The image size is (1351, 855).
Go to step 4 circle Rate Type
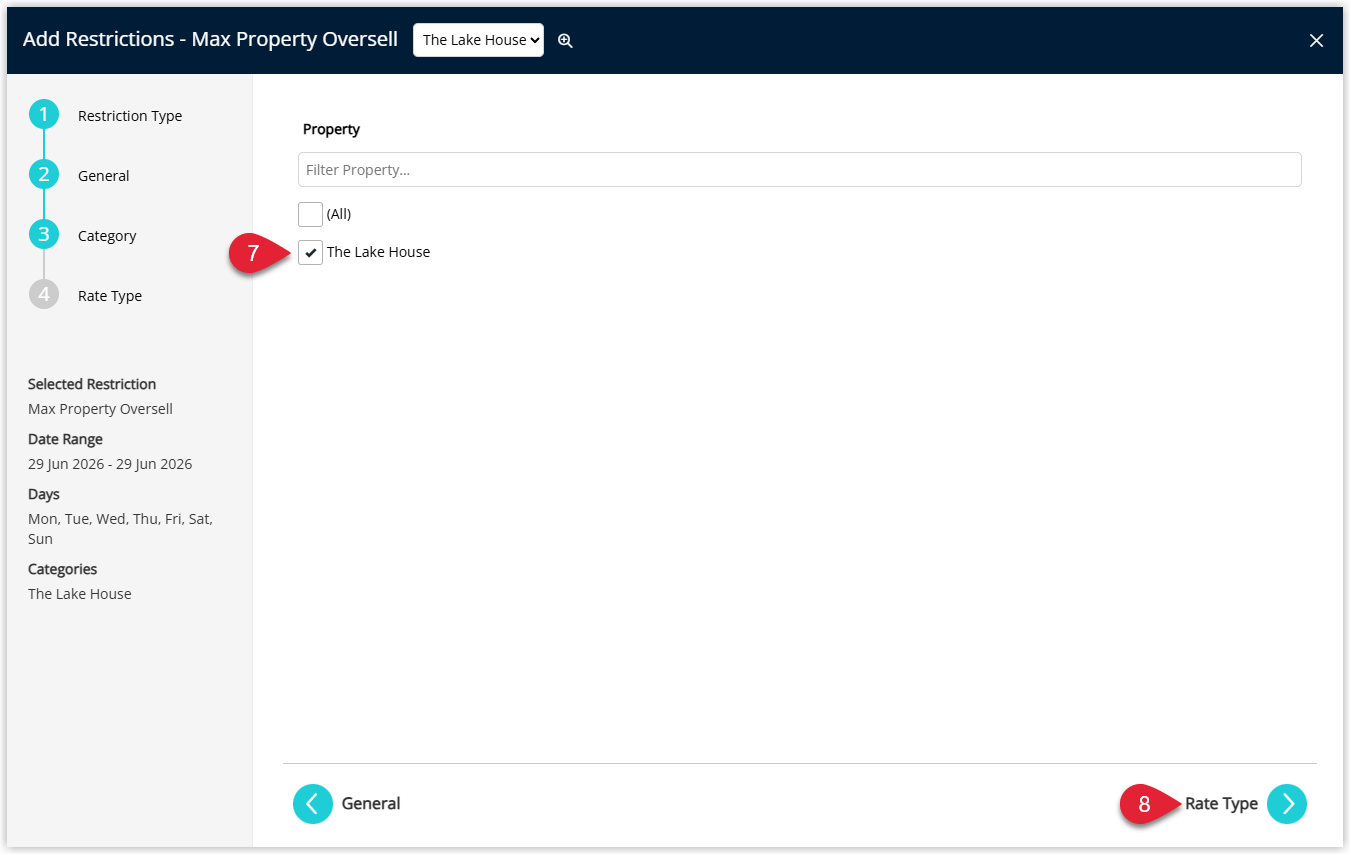pos(44,295)
